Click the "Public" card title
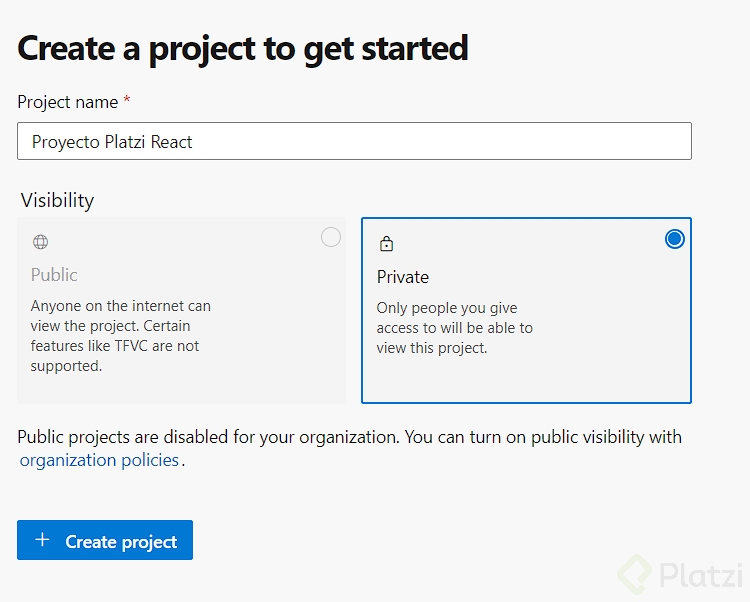This screenshot has height=602, width=750. 54,274
